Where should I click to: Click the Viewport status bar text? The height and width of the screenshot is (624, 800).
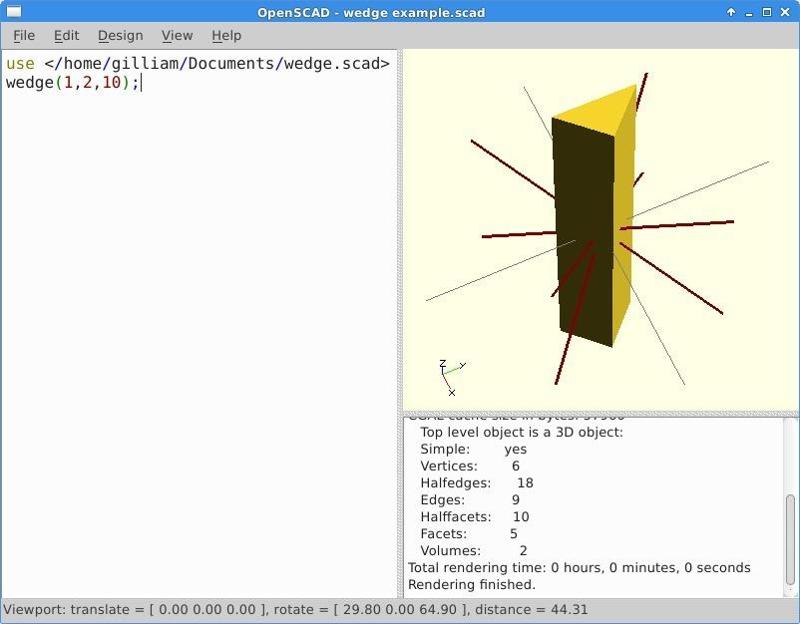coord(295,610)
